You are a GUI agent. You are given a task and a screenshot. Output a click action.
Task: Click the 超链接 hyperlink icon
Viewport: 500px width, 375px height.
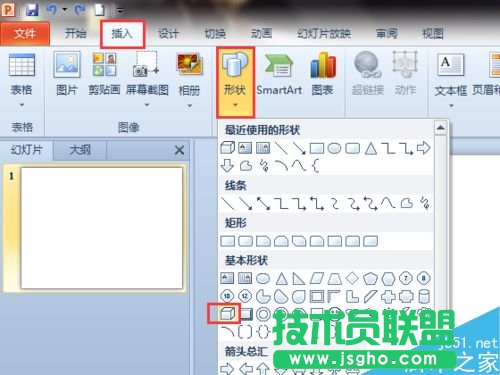point(368,73)
